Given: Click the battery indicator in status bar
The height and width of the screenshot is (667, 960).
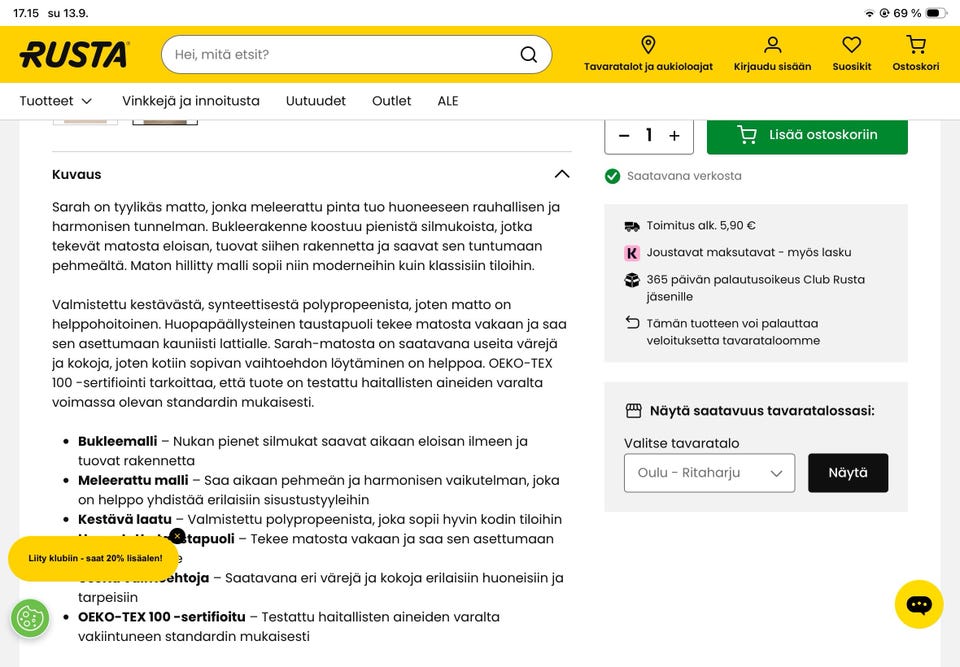Looking at the screenshot, I should pyautogui.click(x=936, y=13).
